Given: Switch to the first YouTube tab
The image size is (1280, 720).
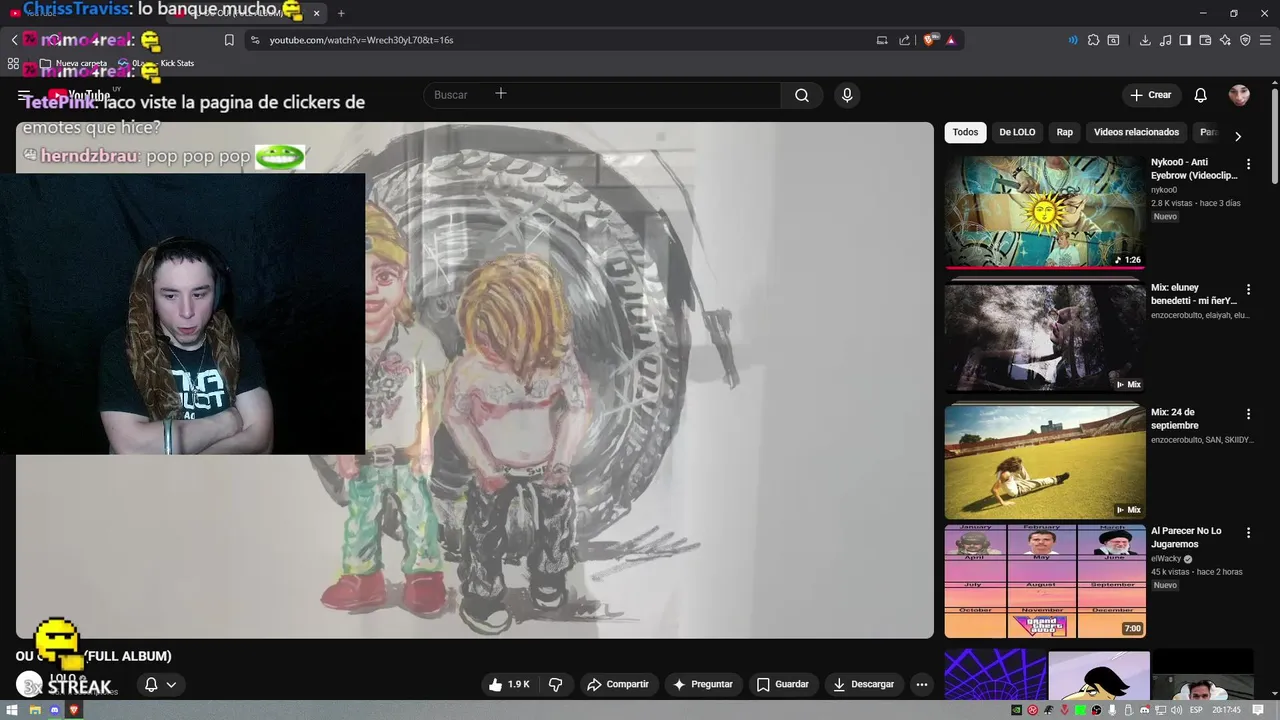Looking at the screenshot, I should pyautogui.click(x=85, y=13).
